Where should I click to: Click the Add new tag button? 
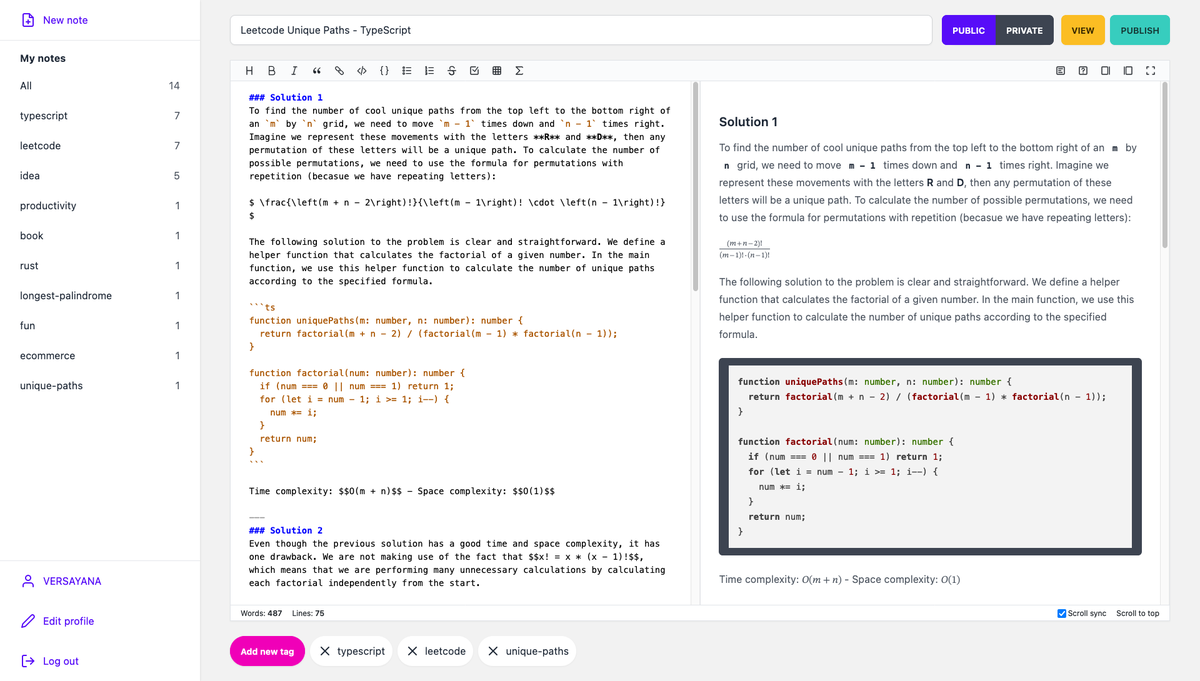pyautogui.click(x=267, y=651)
